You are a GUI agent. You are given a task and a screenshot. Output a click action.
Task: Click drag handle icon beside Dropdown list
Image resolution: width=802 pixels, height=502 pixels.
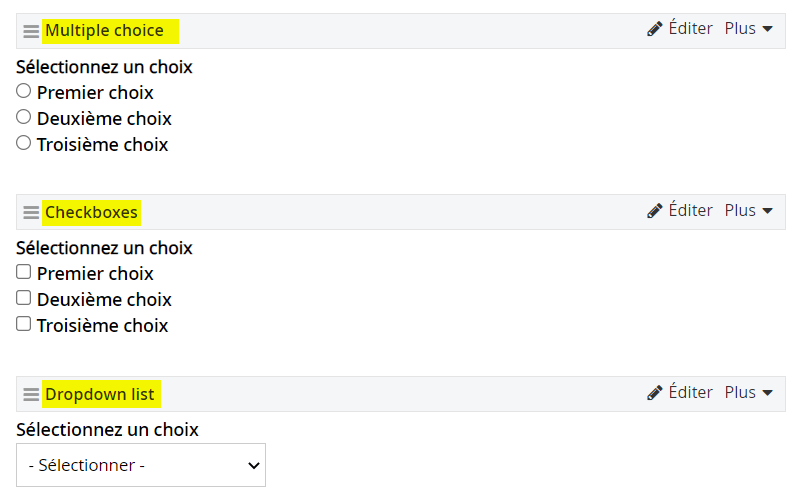click(31, 394)
